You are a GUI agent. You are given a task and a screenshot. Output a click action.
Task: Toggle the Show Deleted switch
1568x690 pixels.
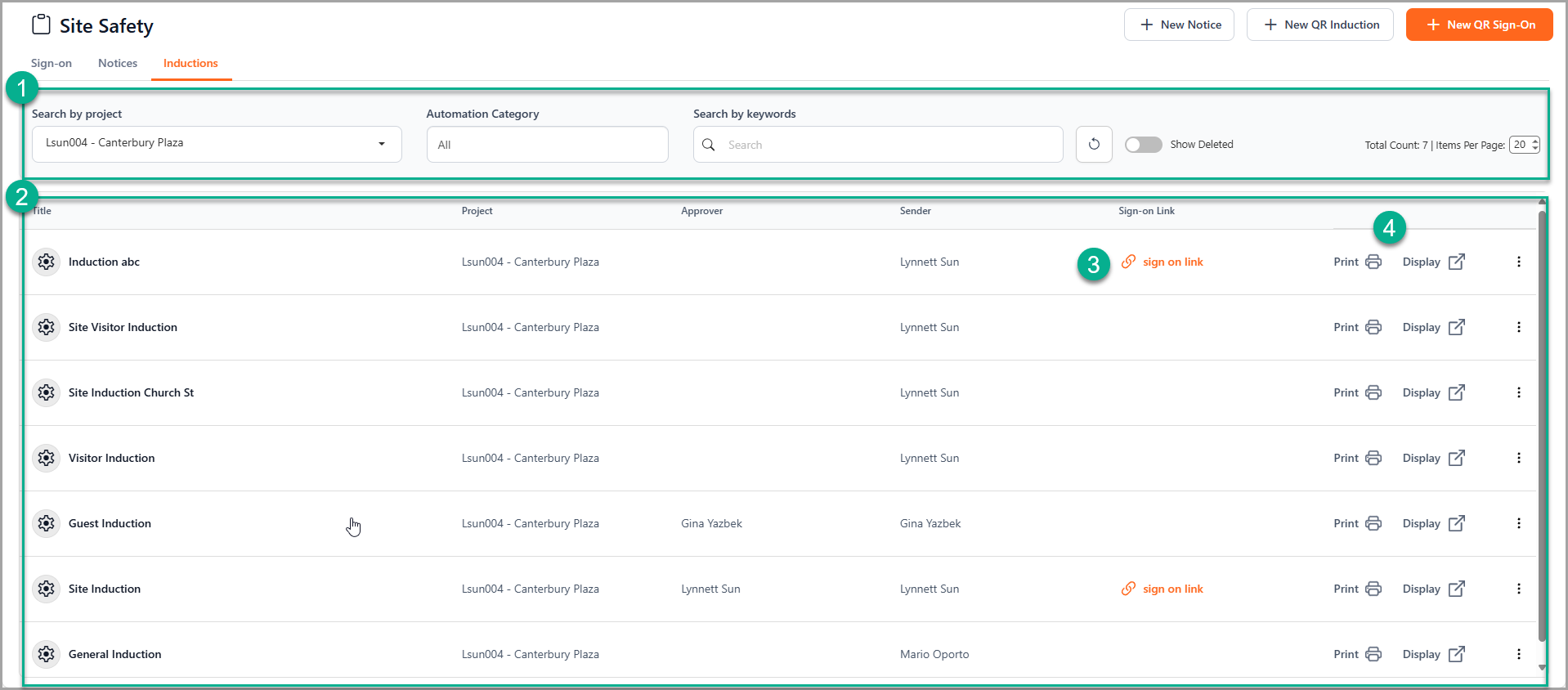click(x=1143, y=145)
